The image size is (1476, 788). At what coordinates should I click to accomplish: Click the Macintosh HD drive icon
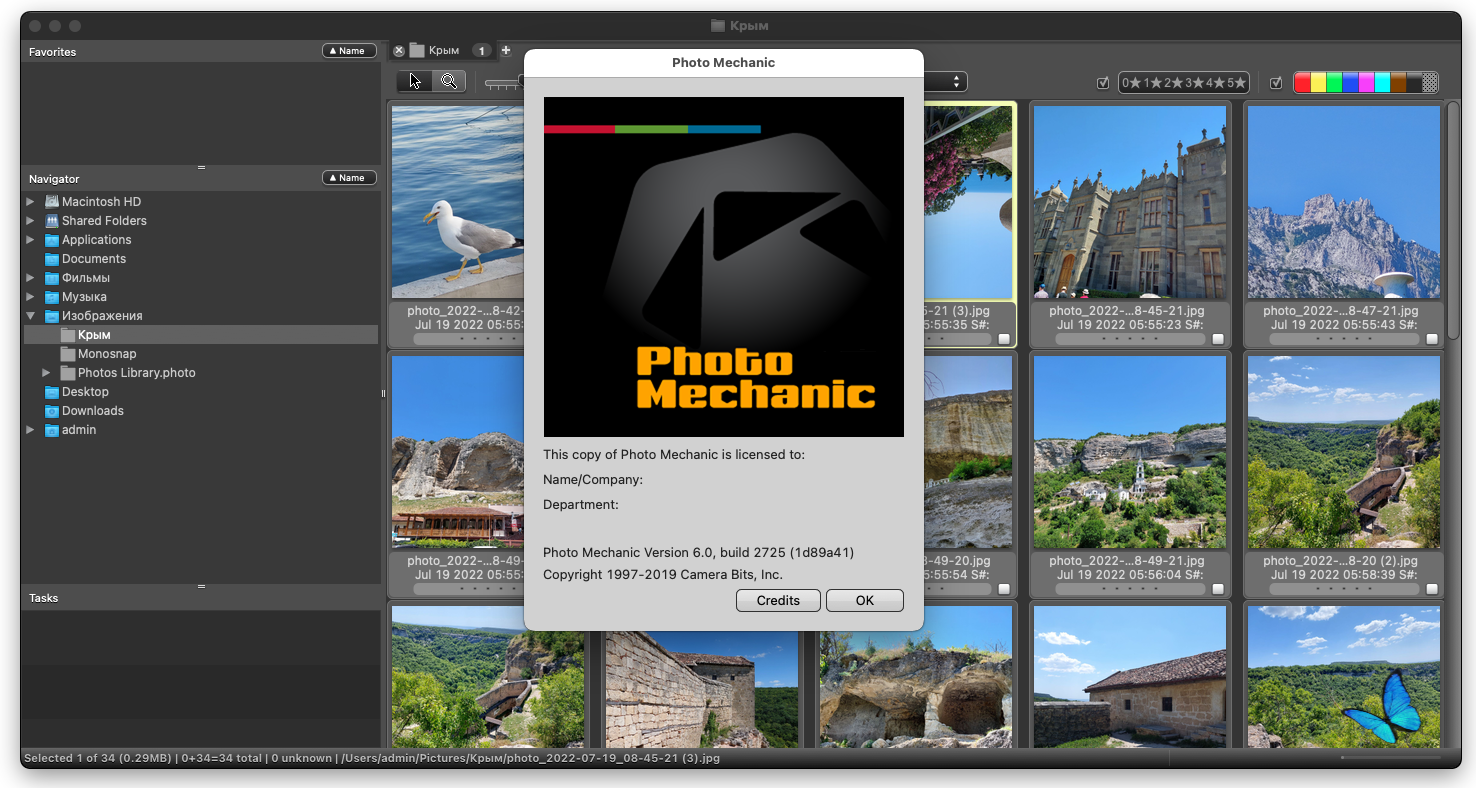(52, 202)
